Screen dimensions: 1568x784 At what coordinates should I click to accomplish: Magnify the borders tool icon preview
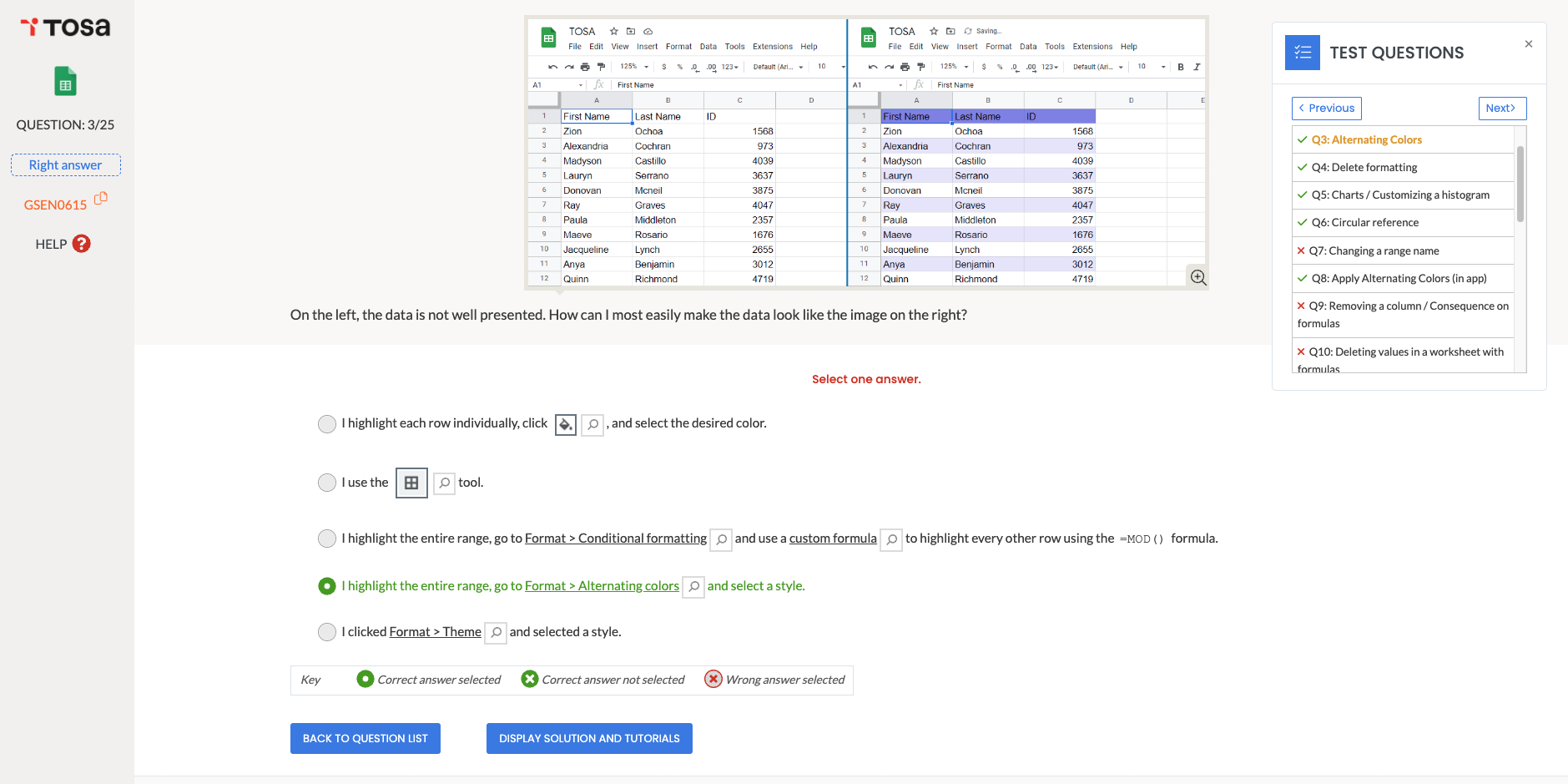coord(445,483)
